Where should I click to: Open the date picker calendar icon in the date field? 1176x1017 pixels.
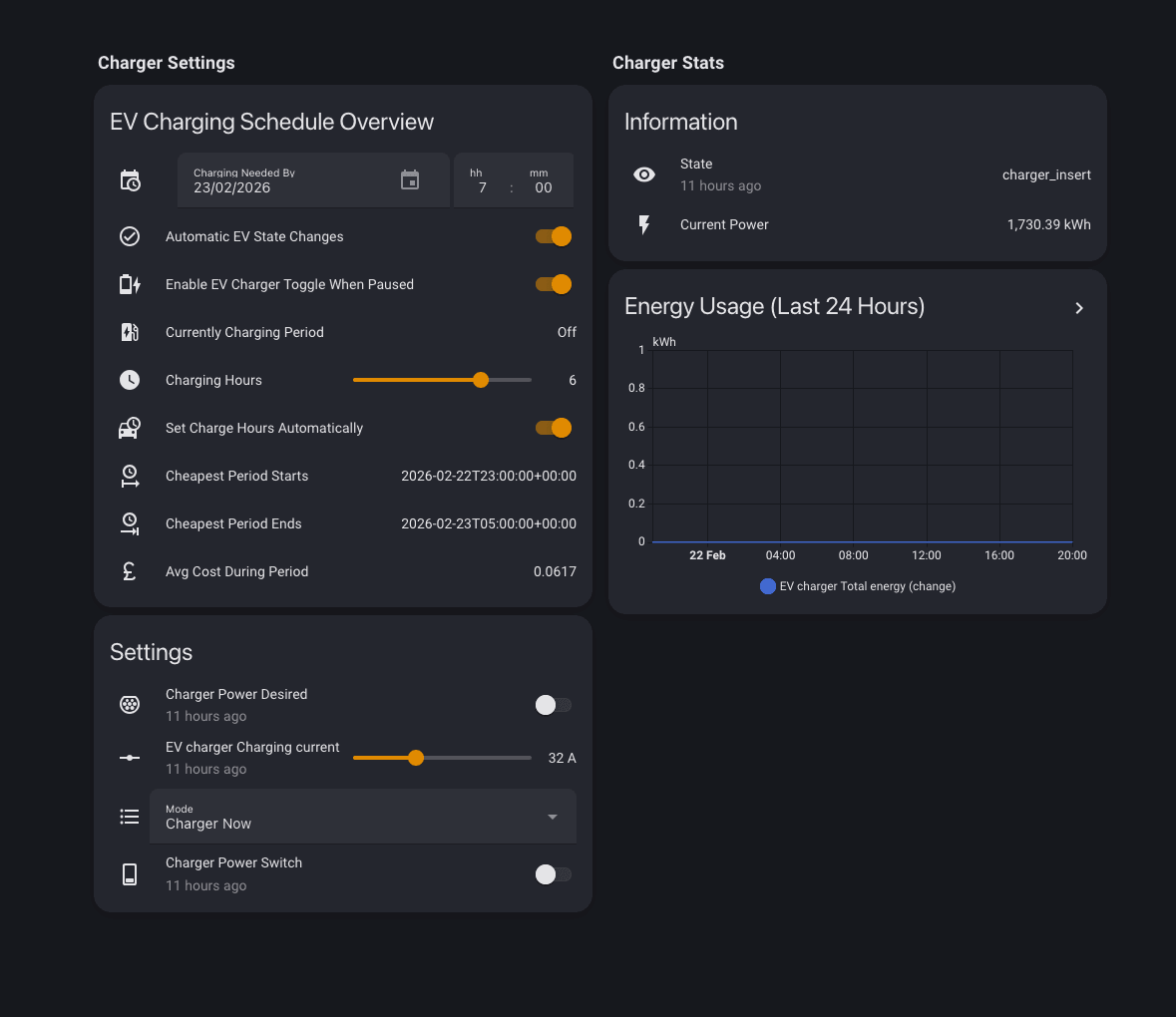pos(410,179)
